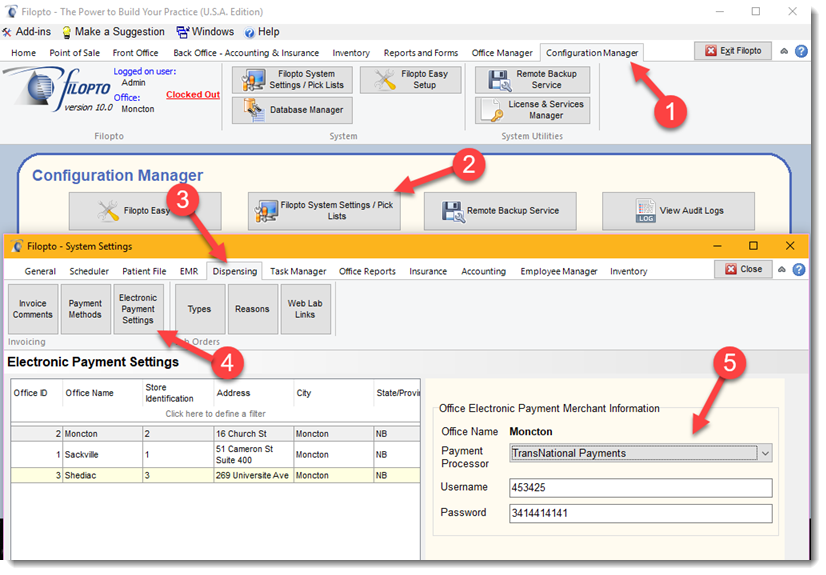The height and width of the screenshot is (575, 826).
Task: Open the Employee Manager settings tab
Action: (x=558, y=272)
